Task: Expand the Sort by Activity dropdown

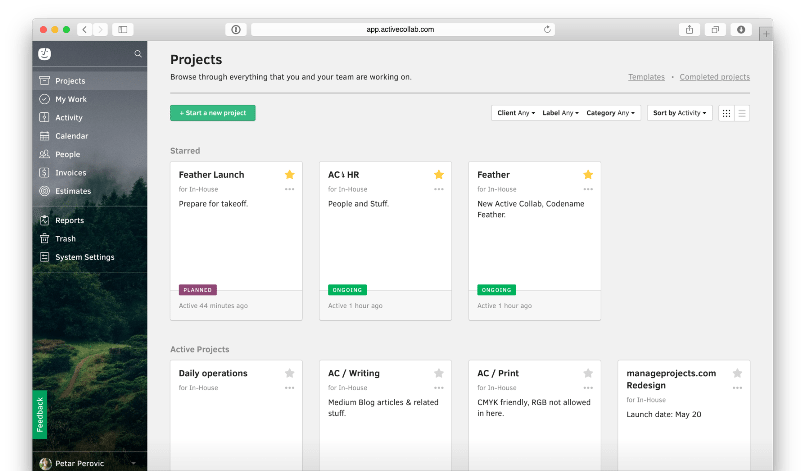Action: point(680,113)
